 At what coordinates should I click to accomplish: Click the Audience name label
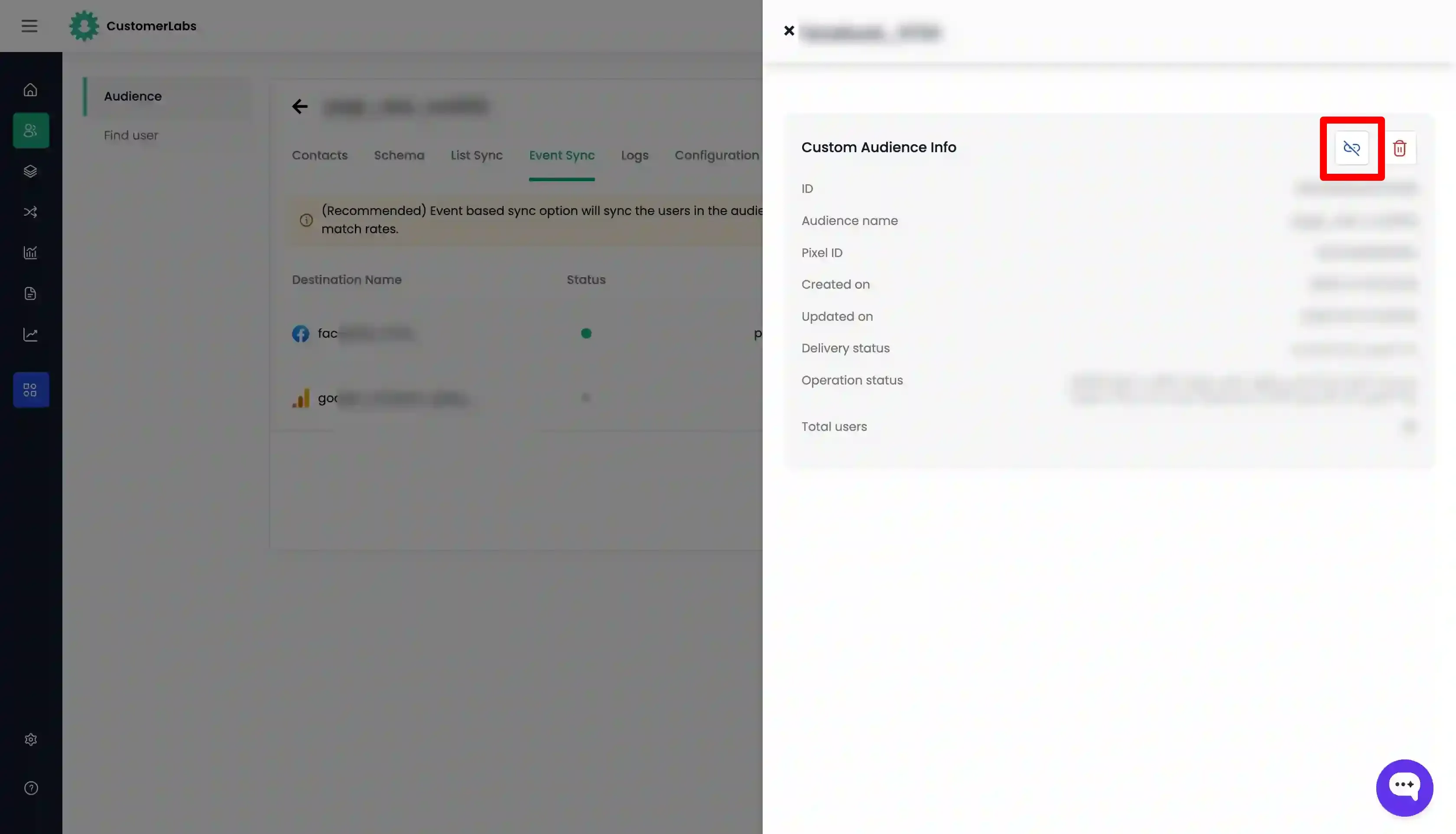pyautogui.click(x=849, y=221)
